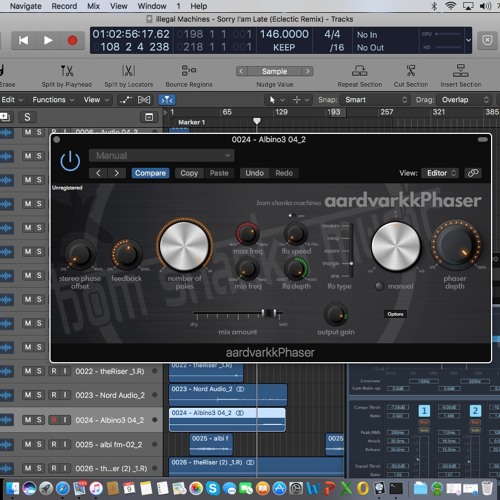Solo track 0023 - Nord Audio_2
The width and height of the screenshot is (500, 500).
pyautogui.click(x=39, y=395)
